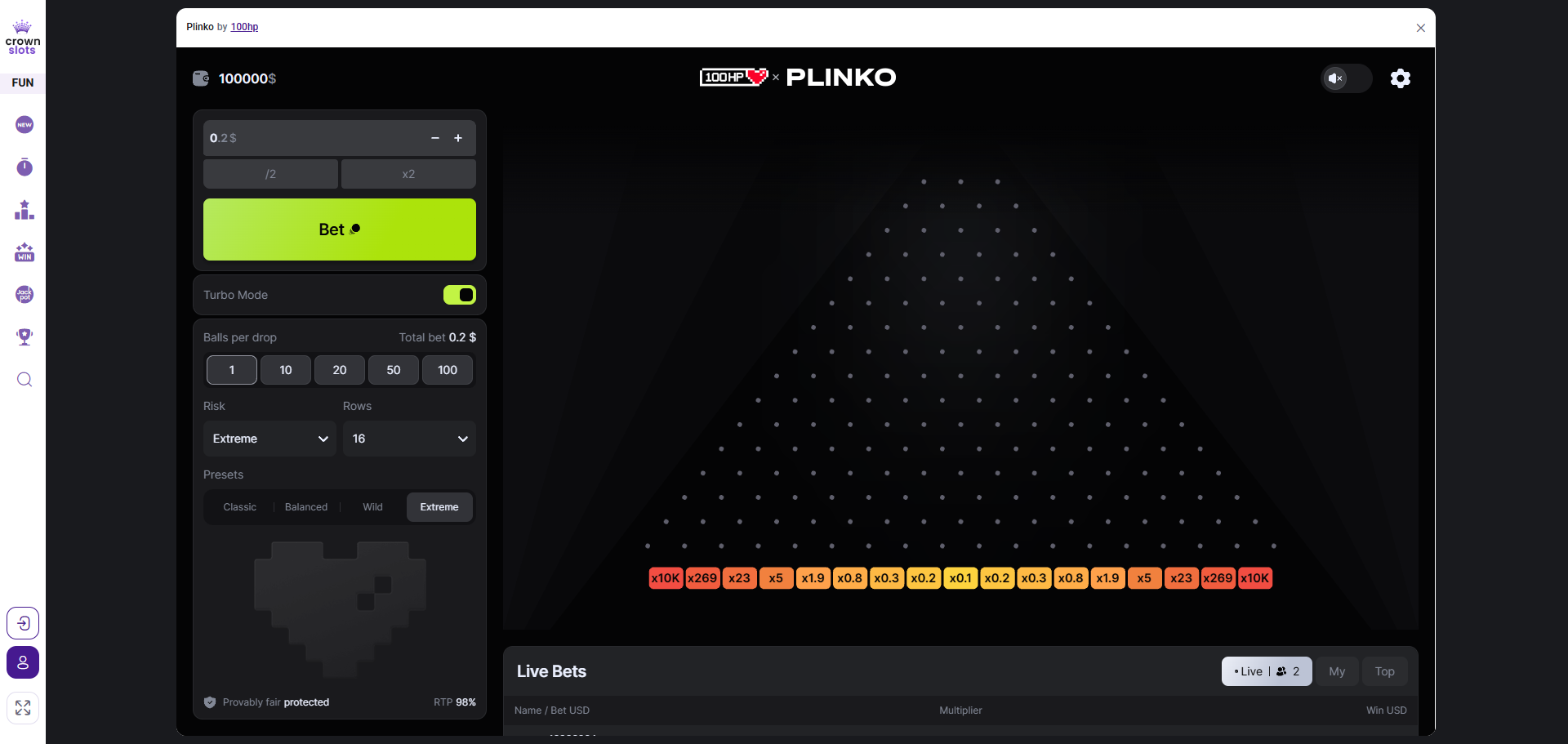The width and height of the screenshot is (1568, 744).
Task: Switch to Top bets tab
Action: coord(1384,671)
